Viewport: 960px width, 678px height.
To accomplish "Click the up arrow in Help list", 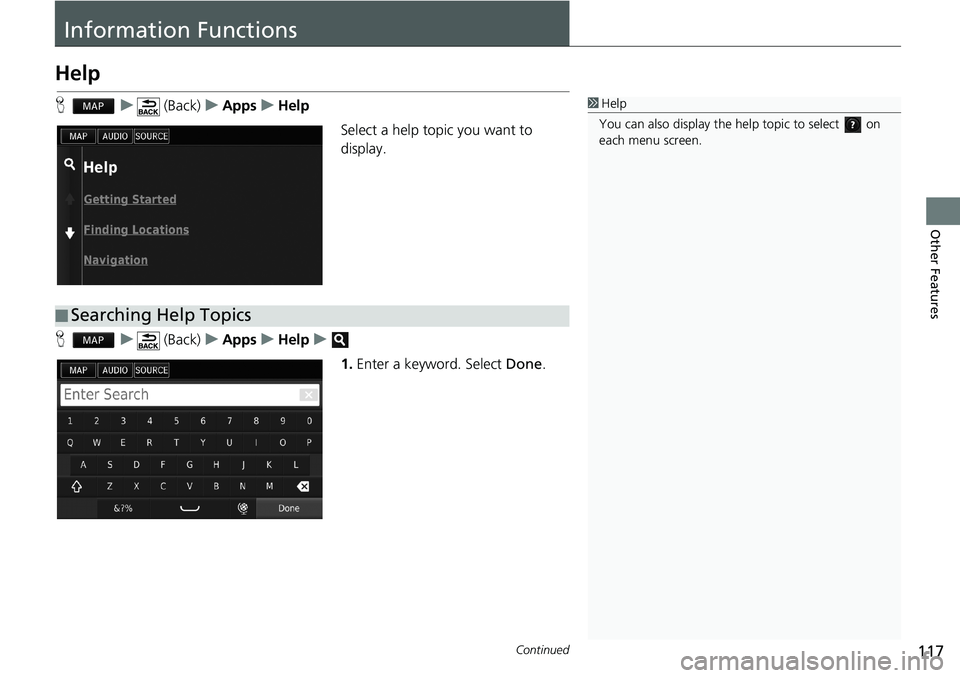I will [70, 199].
